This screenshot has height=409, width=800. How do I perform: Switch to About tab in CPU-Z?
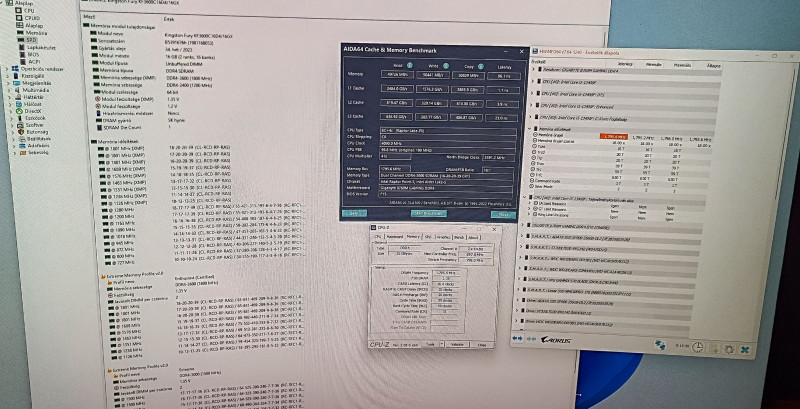click(x=473, y=237)
